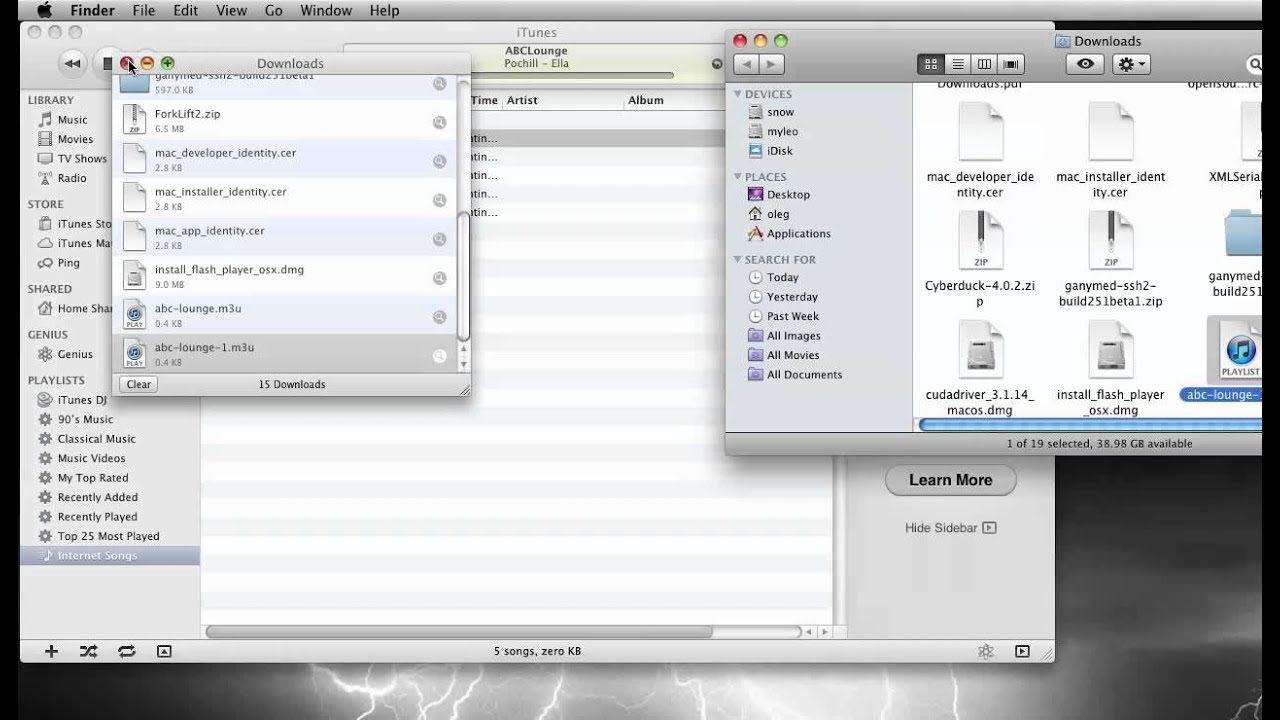Reveal ForkLift2.zip in Finder magnifier
This screenshot has height=720, width=1280.
coord(439,122)
